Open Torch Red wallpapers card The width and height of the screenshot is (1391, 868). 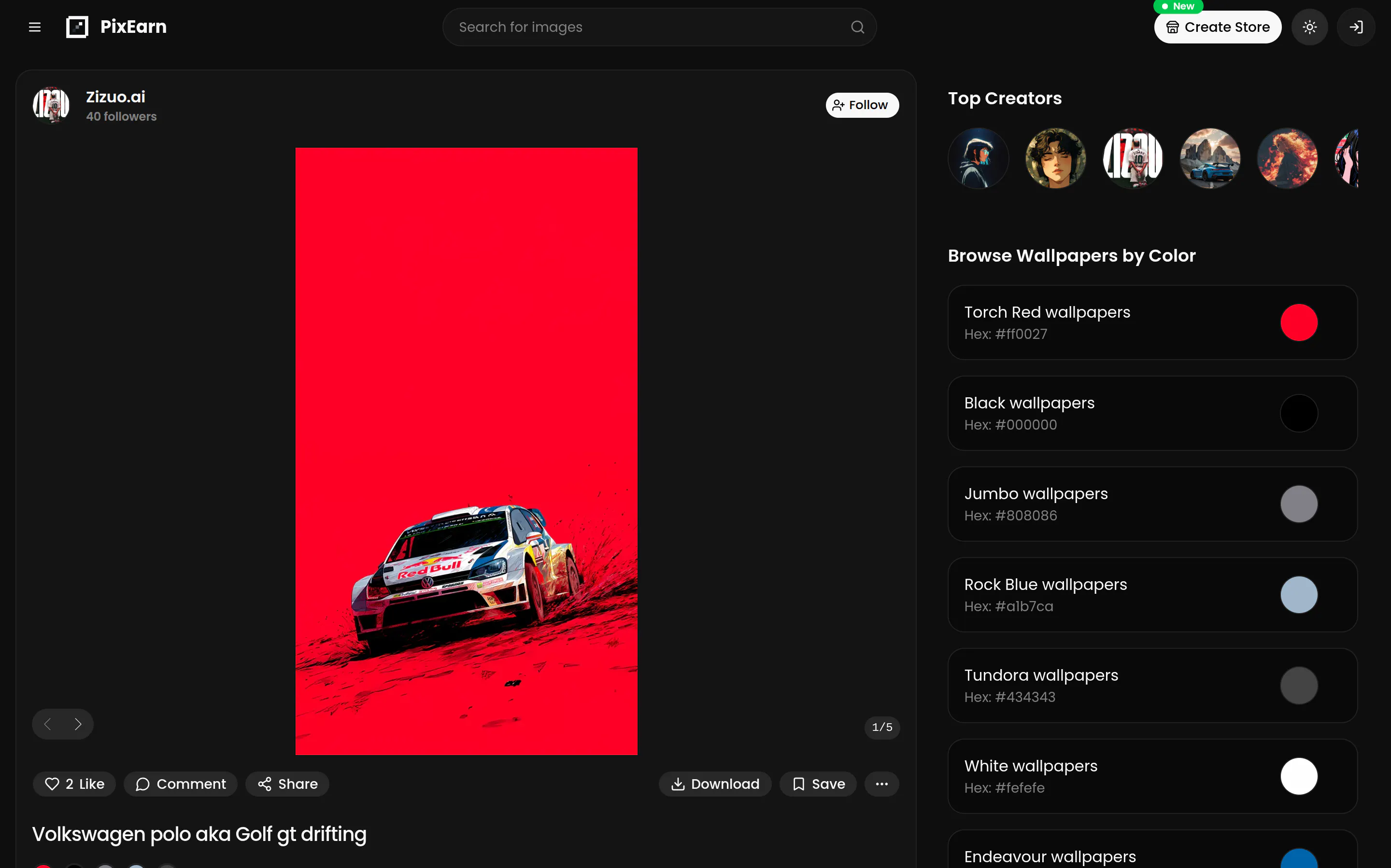[x=1153, y=322]
